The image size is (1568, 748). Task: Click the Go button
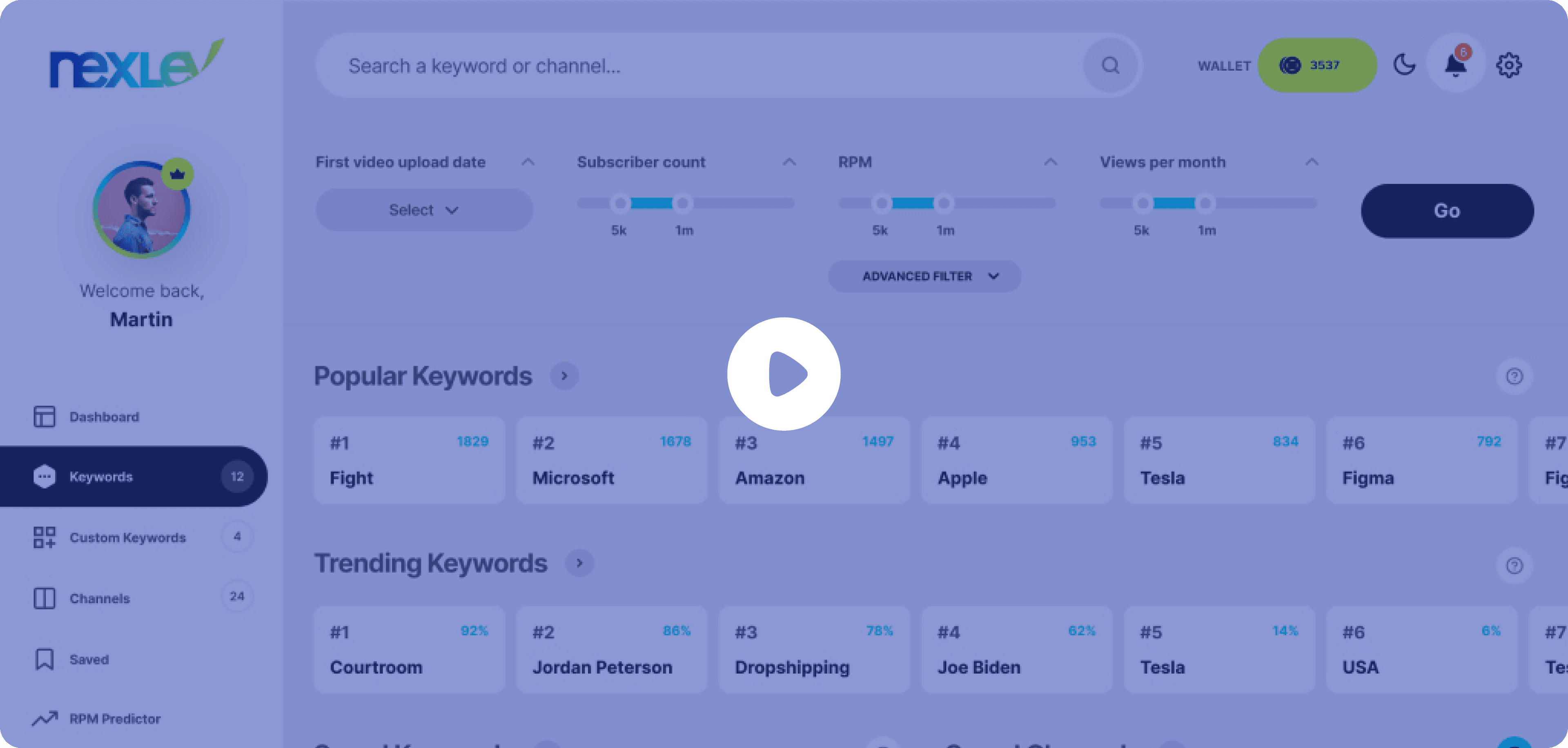point(1447,211)
